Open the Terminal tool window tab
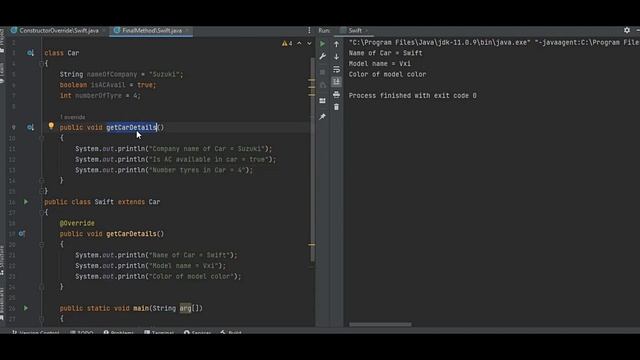The height and width of the screenshot is (360, 640). coord(159,332)
